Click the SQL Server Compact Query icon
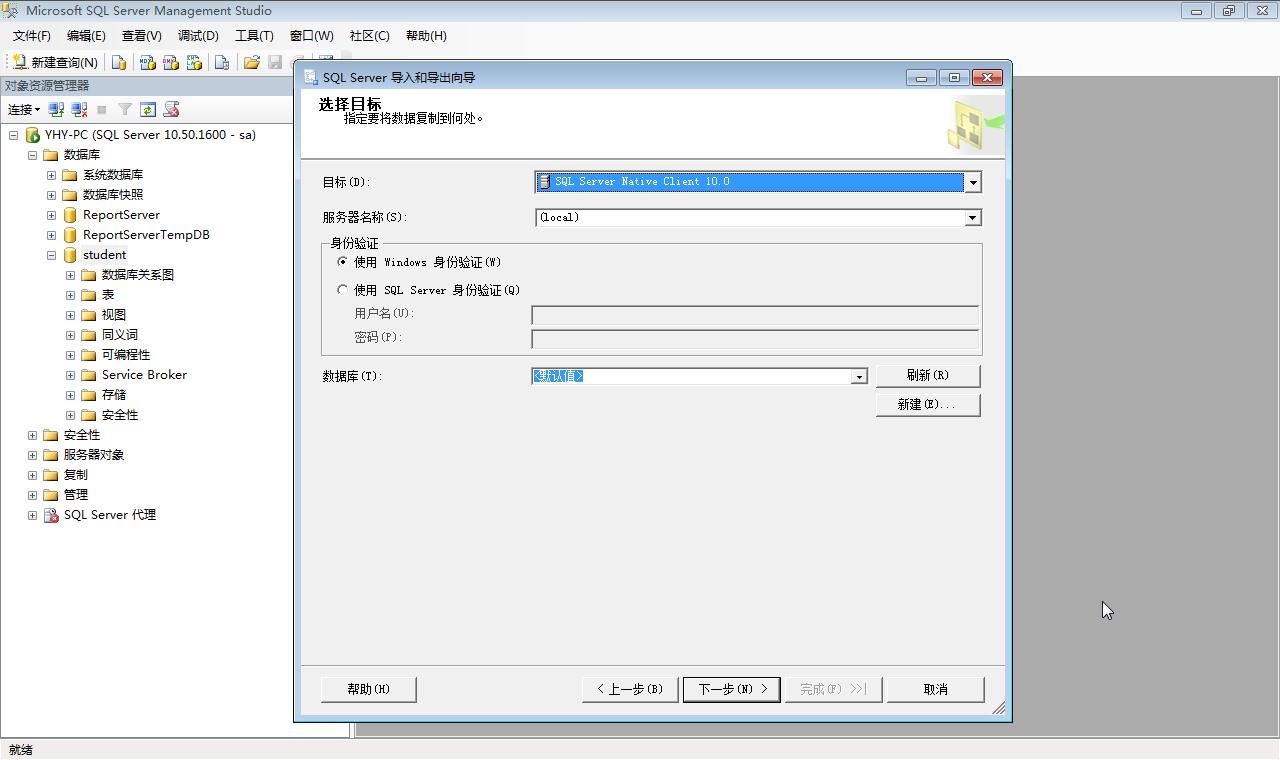The height and width of the screenshot is (760, 1280). tap(222, 62)
